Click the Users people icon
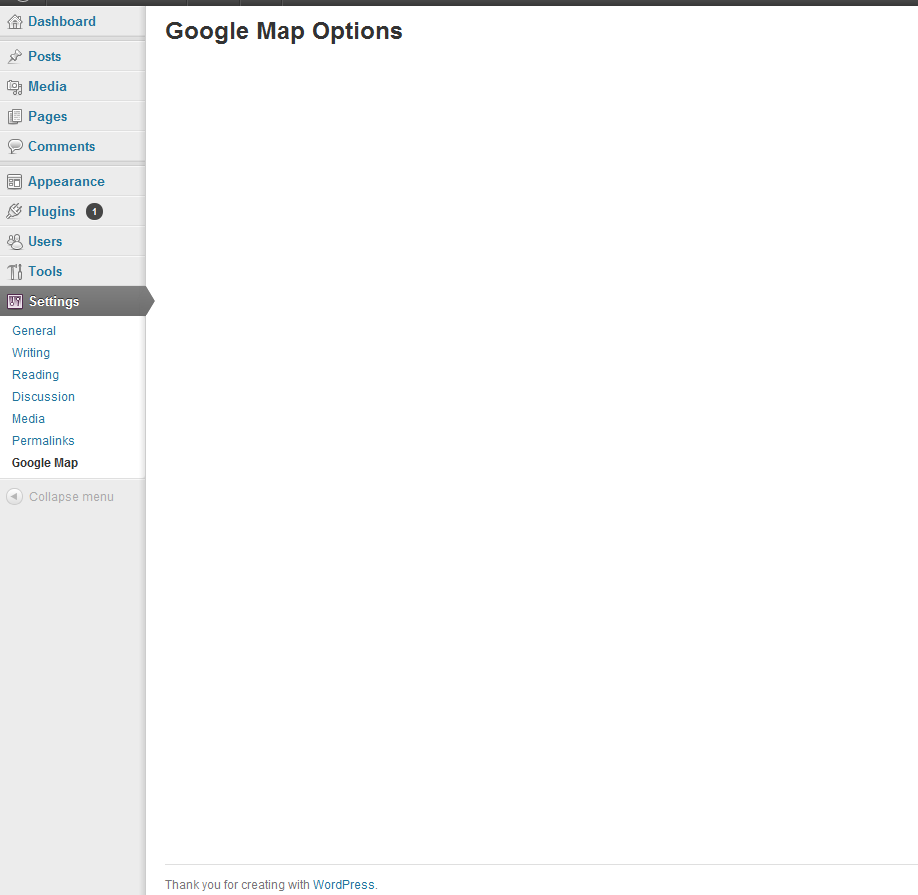This screenshot has width=918, height=895. point(15,241)
